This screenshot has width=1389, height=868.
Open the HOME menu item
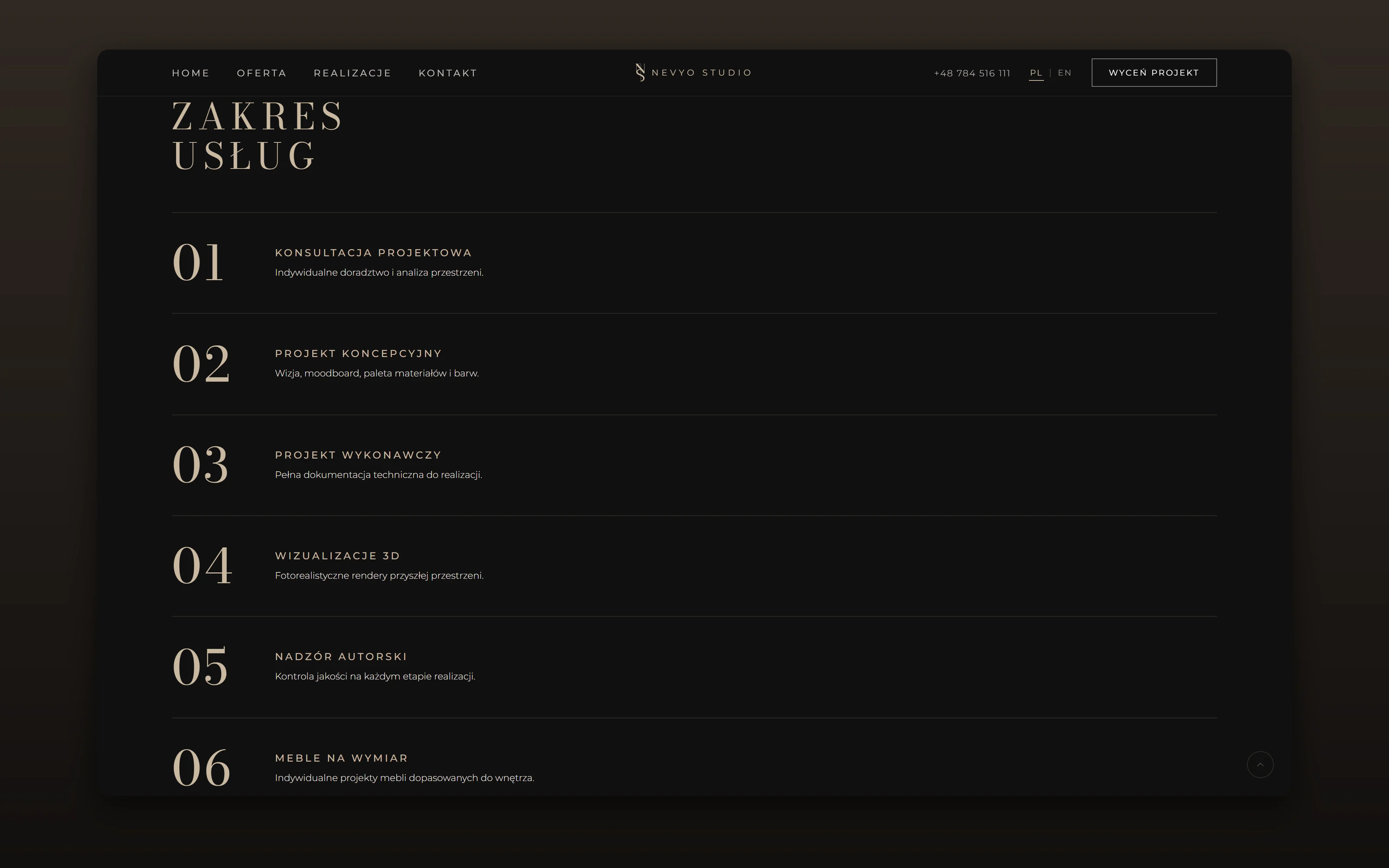(x=191, y=73)
